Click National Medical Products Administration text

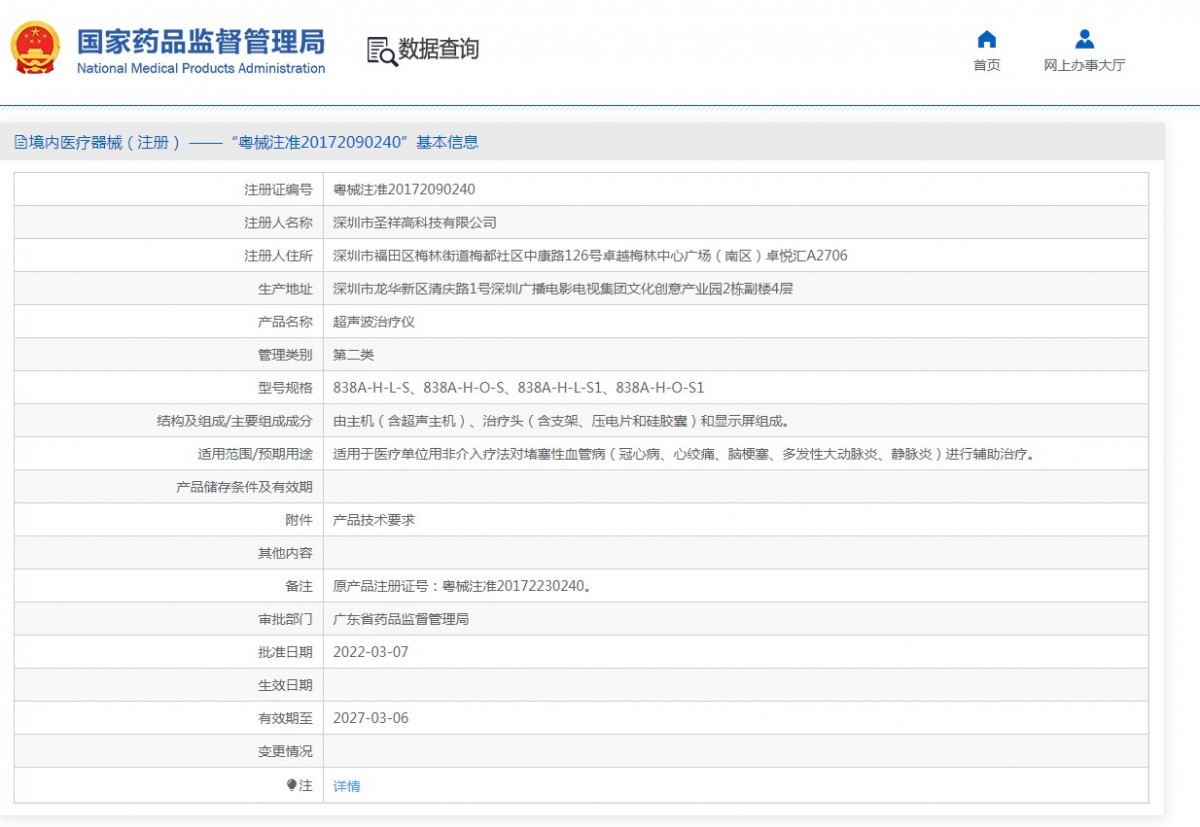click(x=201, y=68)
